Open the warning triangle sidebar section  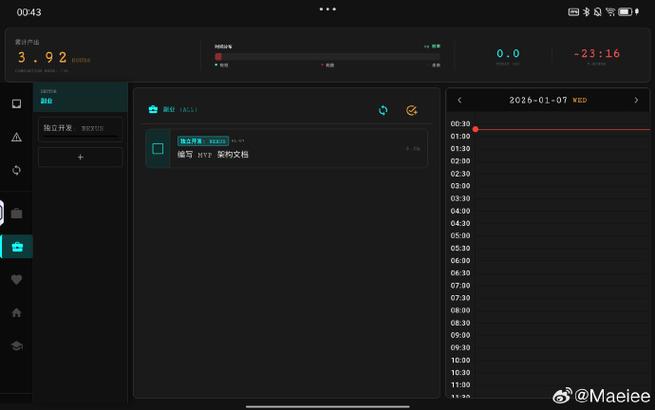(x=16, y=137)
